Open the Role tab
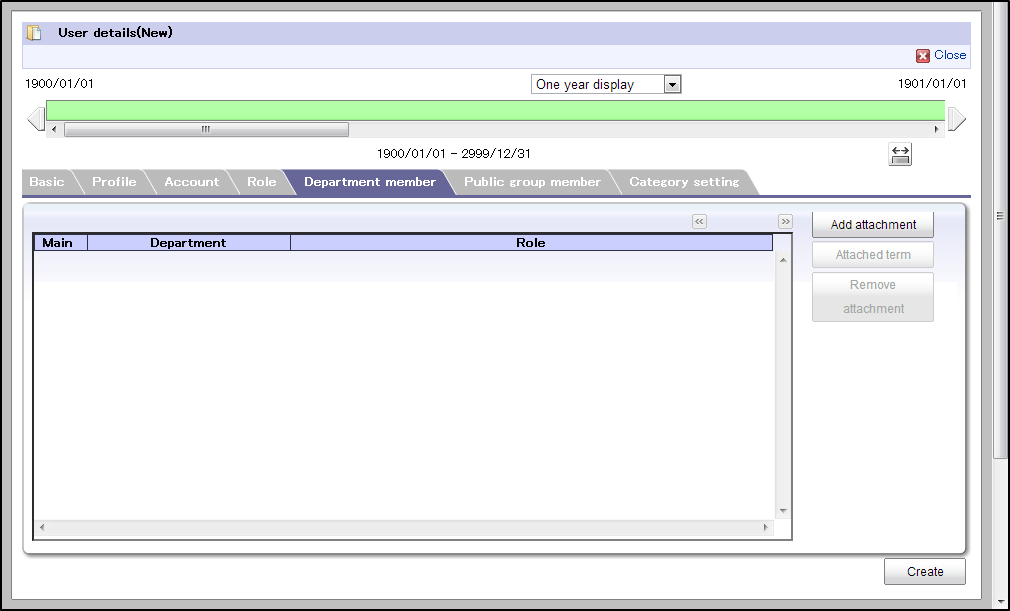This screenshot has width=1010, height=611. (x=262, y=182)
